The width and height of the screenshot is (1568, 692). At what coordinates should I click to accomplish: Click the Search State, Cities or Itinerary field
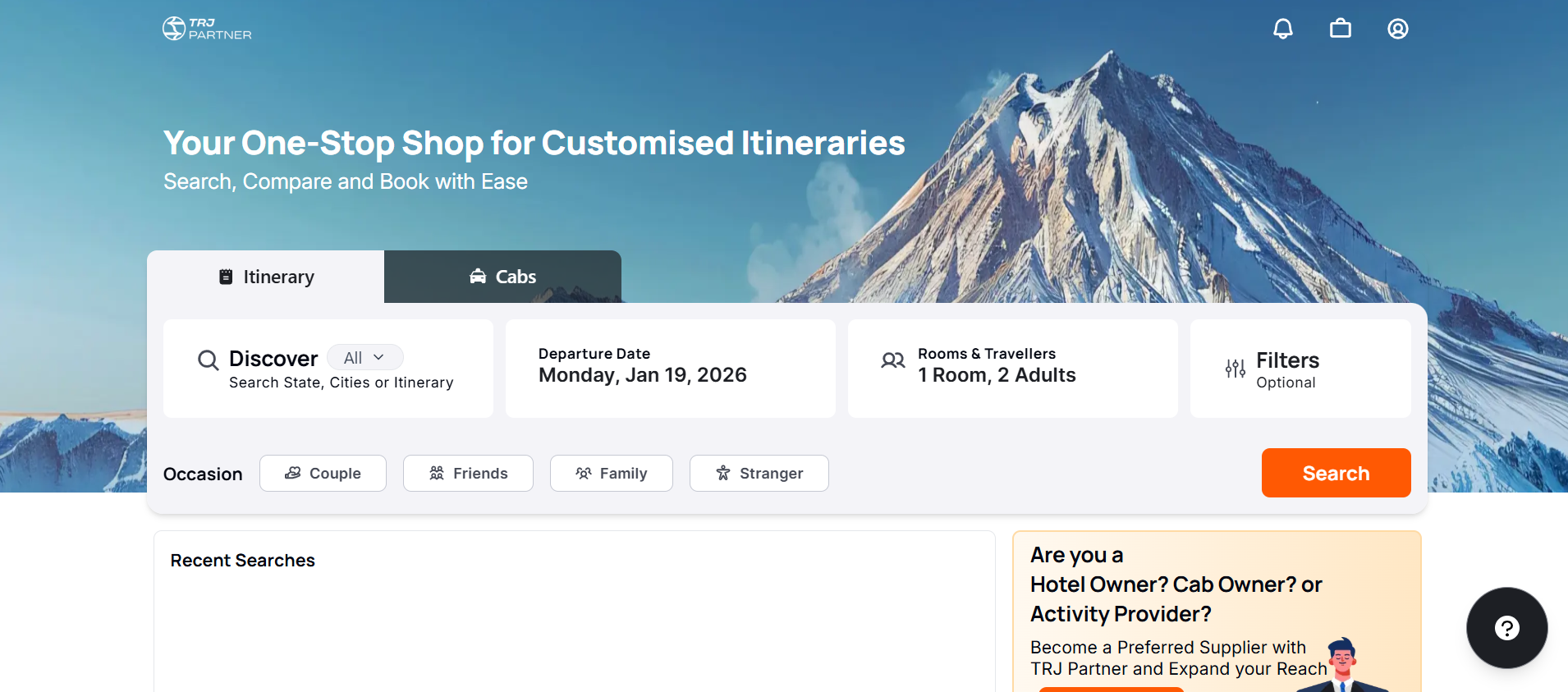point(342,383)
